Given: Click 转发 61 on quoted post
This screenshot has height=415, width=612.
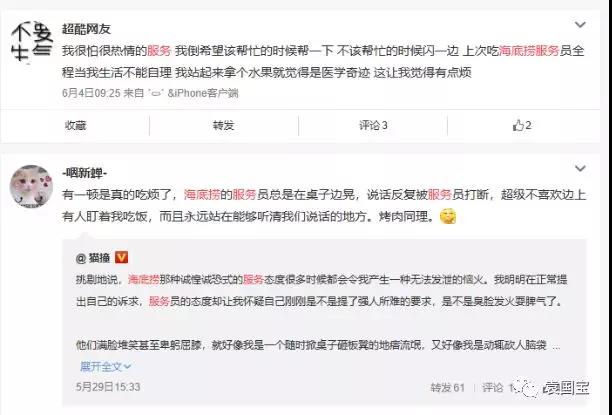Looking at the screenshot, I should click(447, 387).
